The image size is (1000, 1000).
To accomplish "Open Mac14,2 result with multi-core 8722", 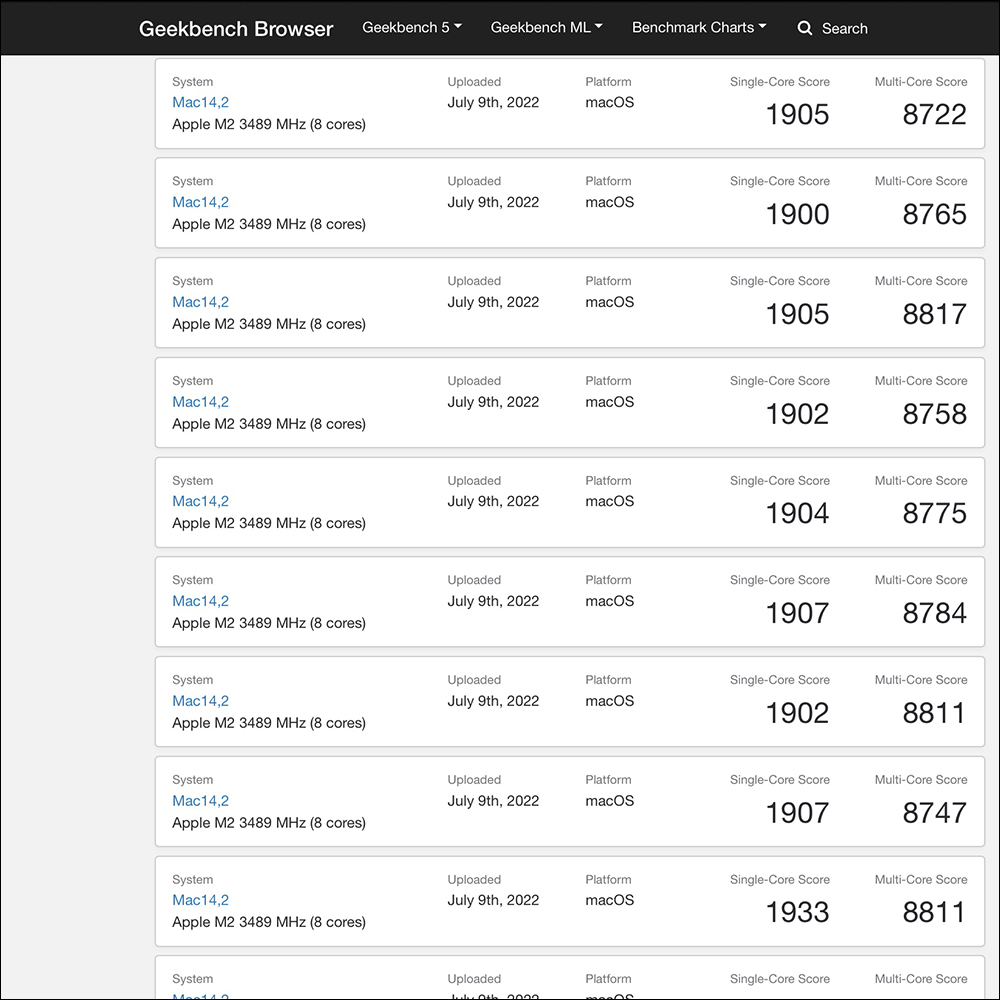I will coord(200,102).
